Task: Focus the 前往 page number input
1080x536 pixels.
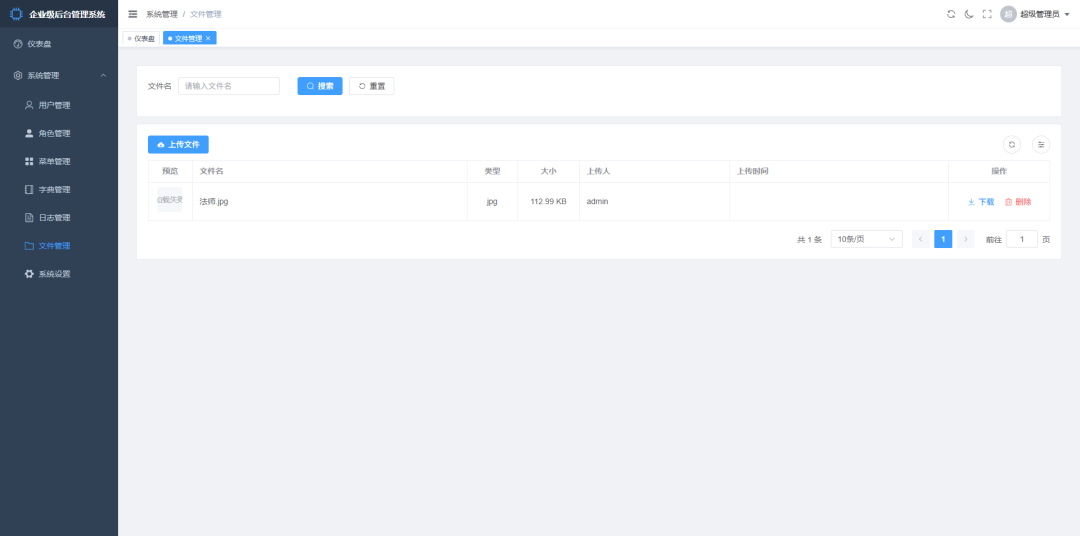Action: tap(1022, 239)
